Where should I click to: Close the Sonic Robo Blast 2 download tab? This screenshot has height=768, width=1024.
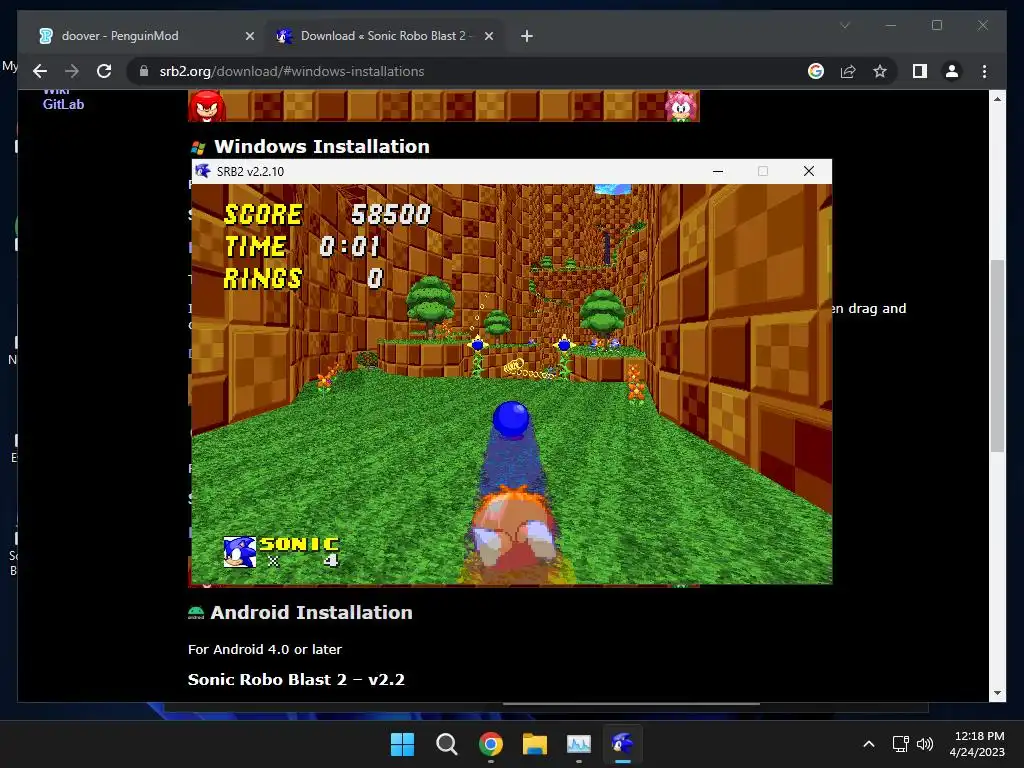tap(488, 36)
